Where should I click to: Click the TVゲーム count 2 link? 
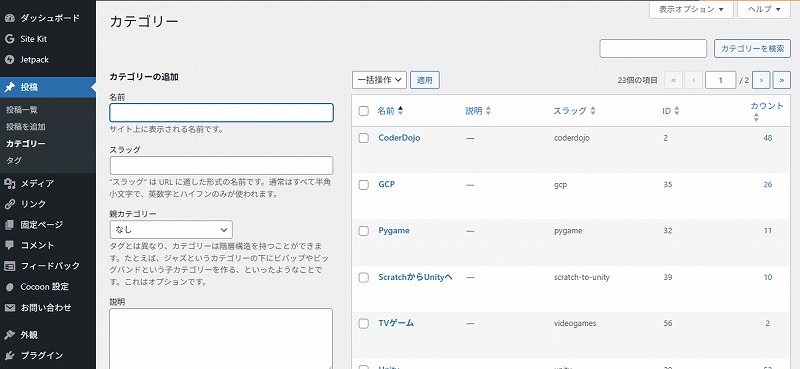(767, 323)
